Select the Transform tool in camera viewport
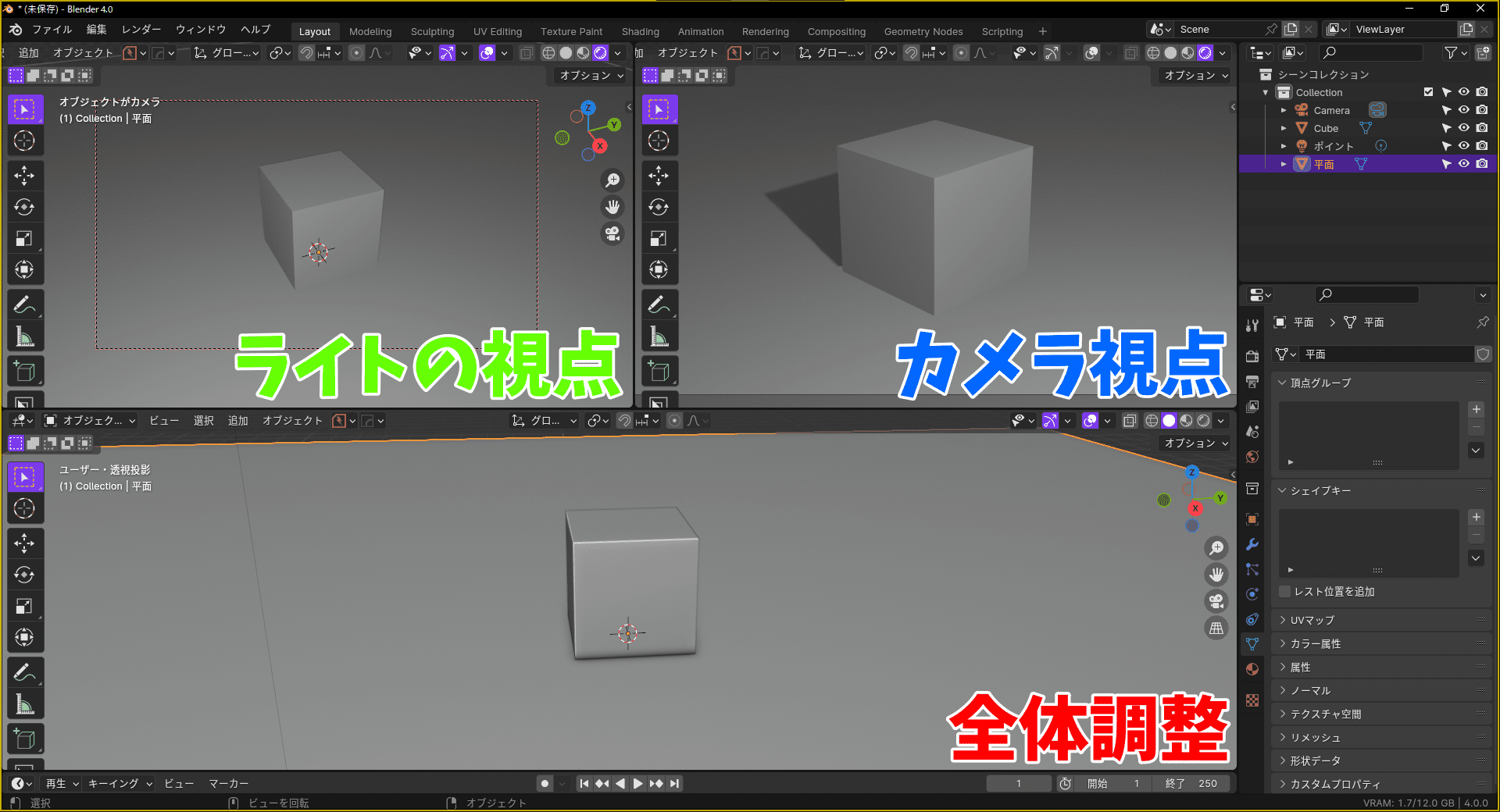 [659, 269]
